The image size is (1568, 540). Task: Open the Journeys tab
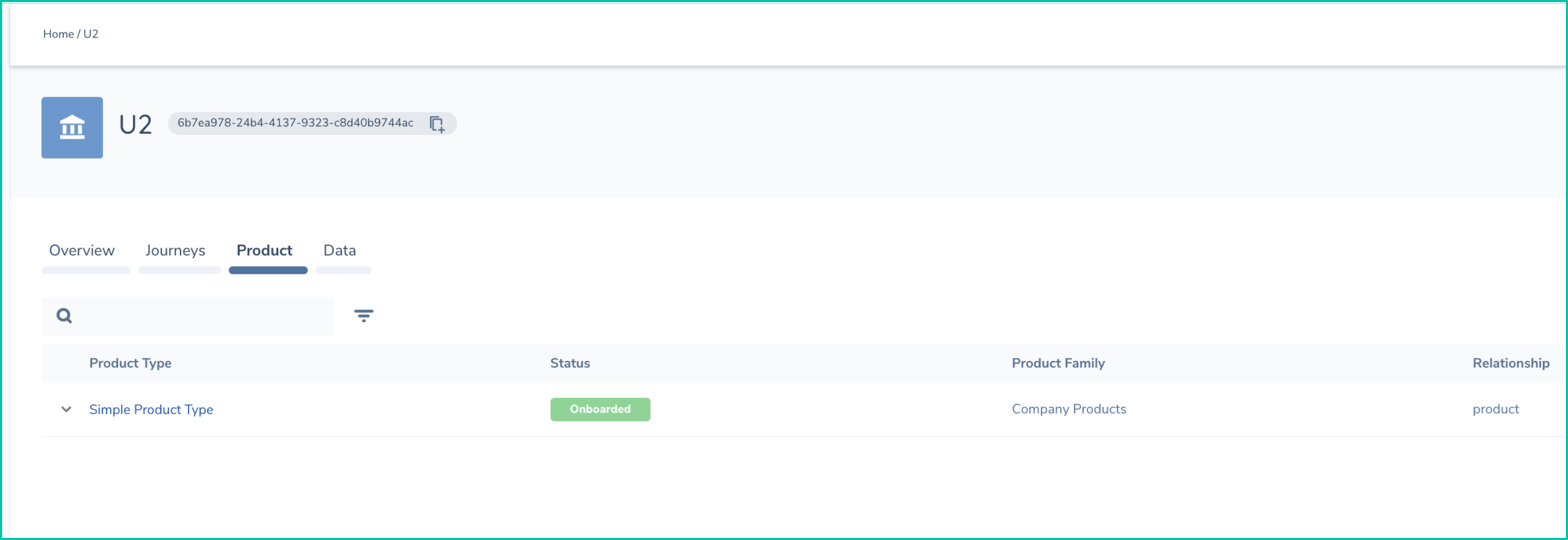coord(175,250)
